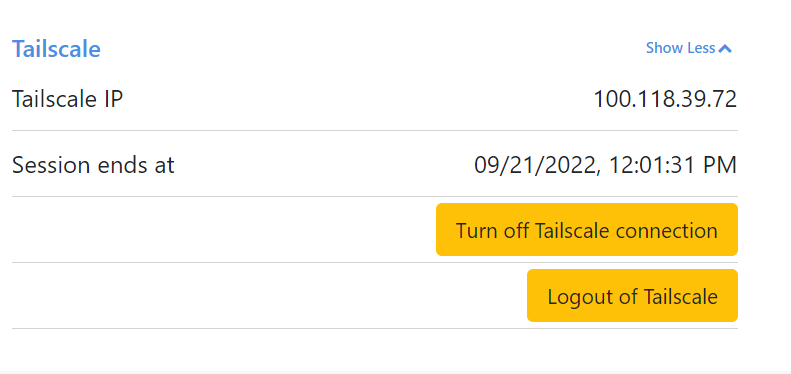The image size is (791, 374).
Task: Click the session end date 09/21/2022
Action: [535, 166]
